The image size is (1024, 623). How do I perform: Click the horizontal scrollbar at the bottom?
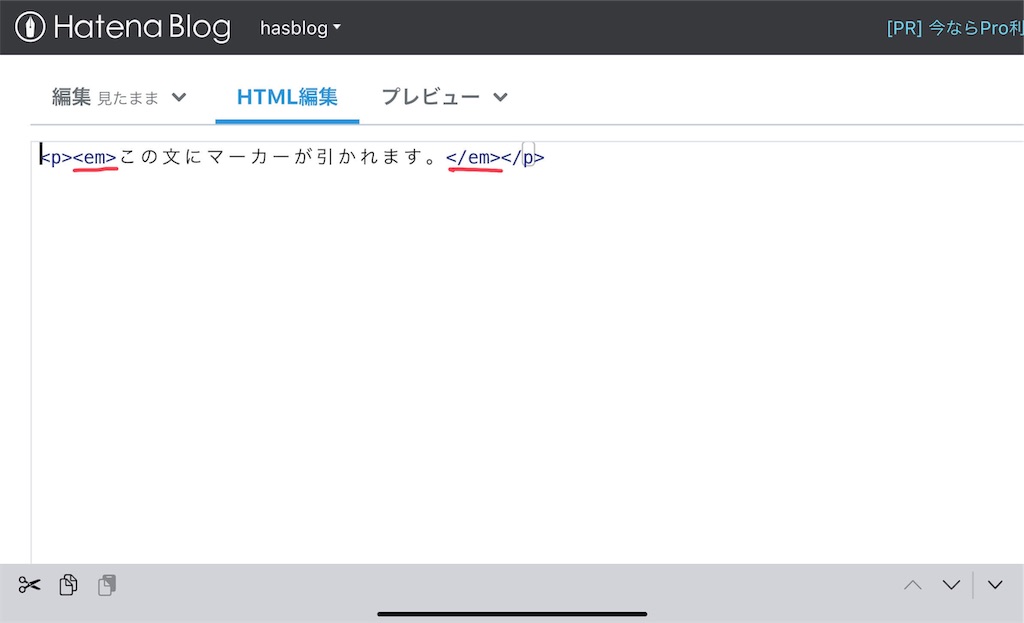512,614
